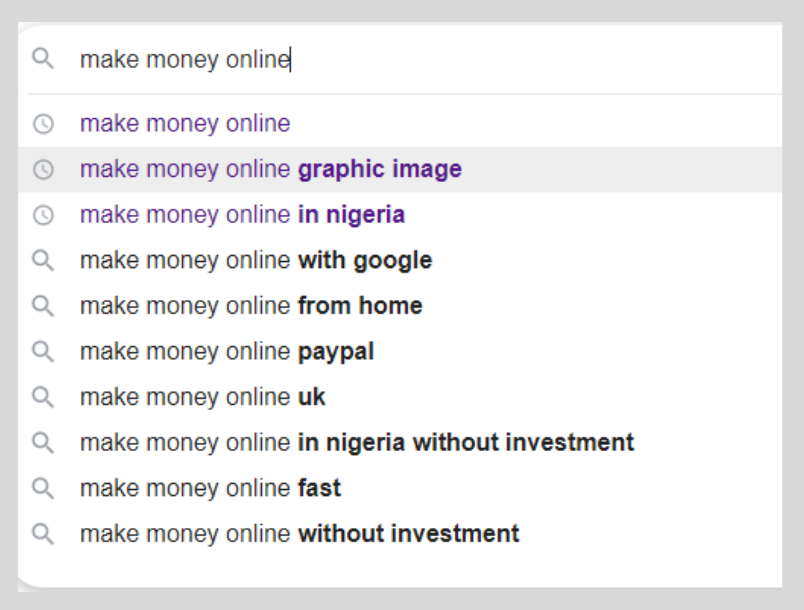Screen dimensions: 804x610
Task: Select 'make money online paypal' suggestion
Action: (400, 352)
